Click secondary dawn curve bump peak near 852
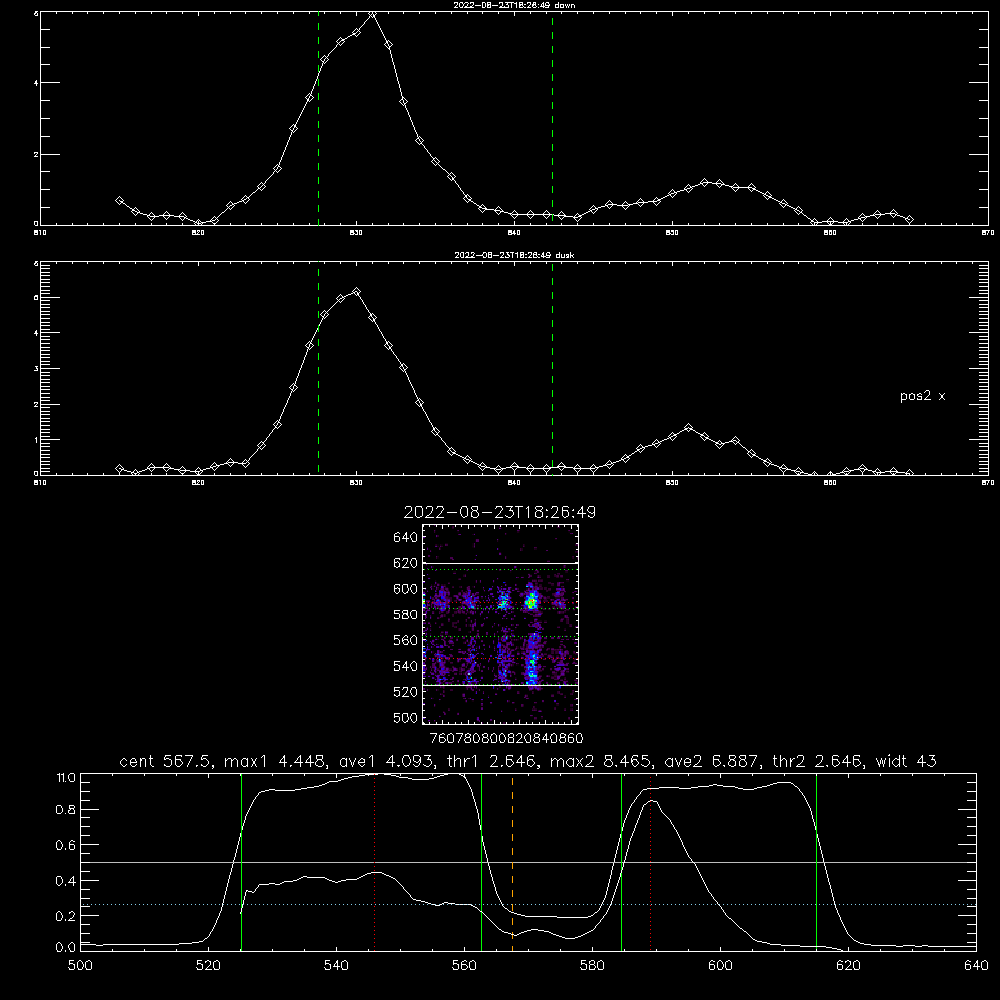The width and height of the screenshot is (1000, 1000). coord(704,182)
